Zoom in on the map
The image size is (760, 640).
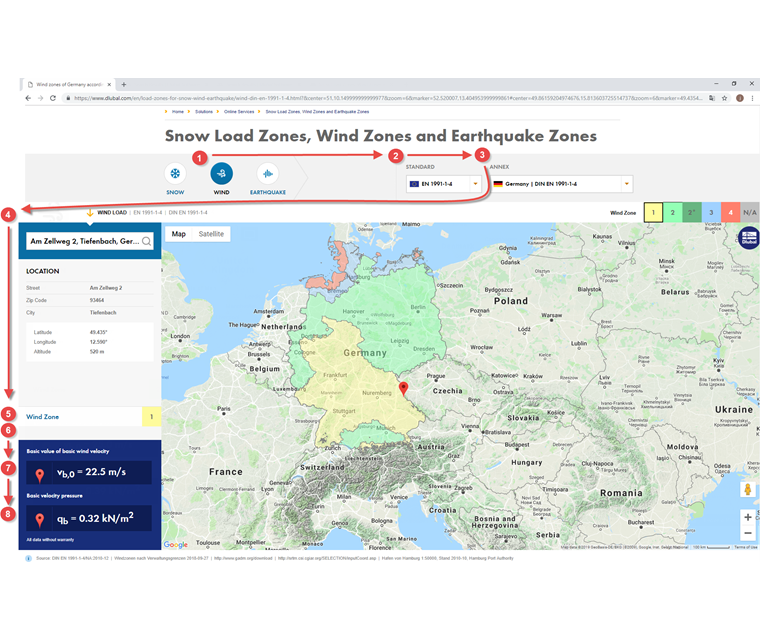click(748, 517)
